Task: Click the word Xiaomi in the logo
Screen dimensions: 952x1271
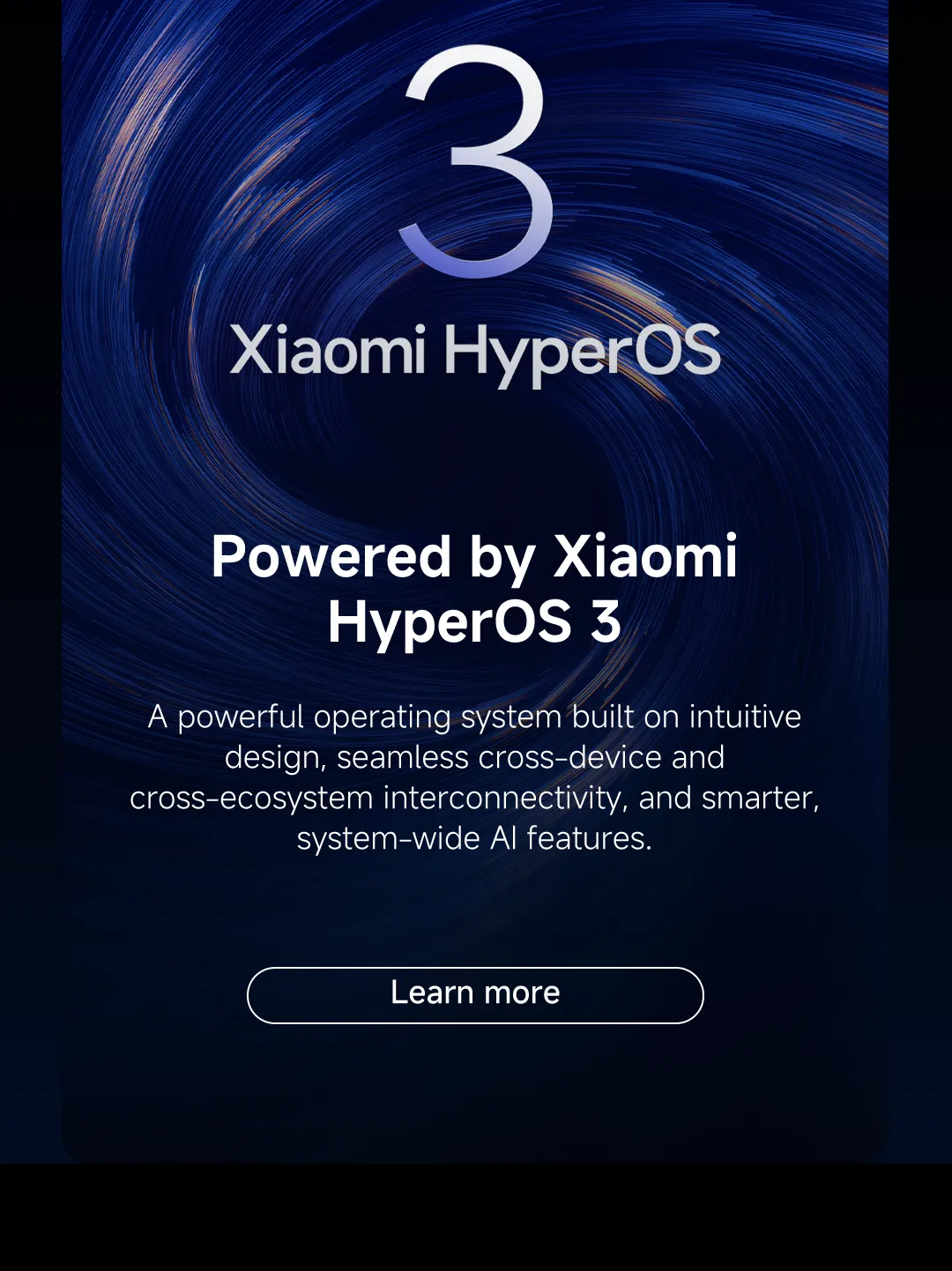Action: 328,350
